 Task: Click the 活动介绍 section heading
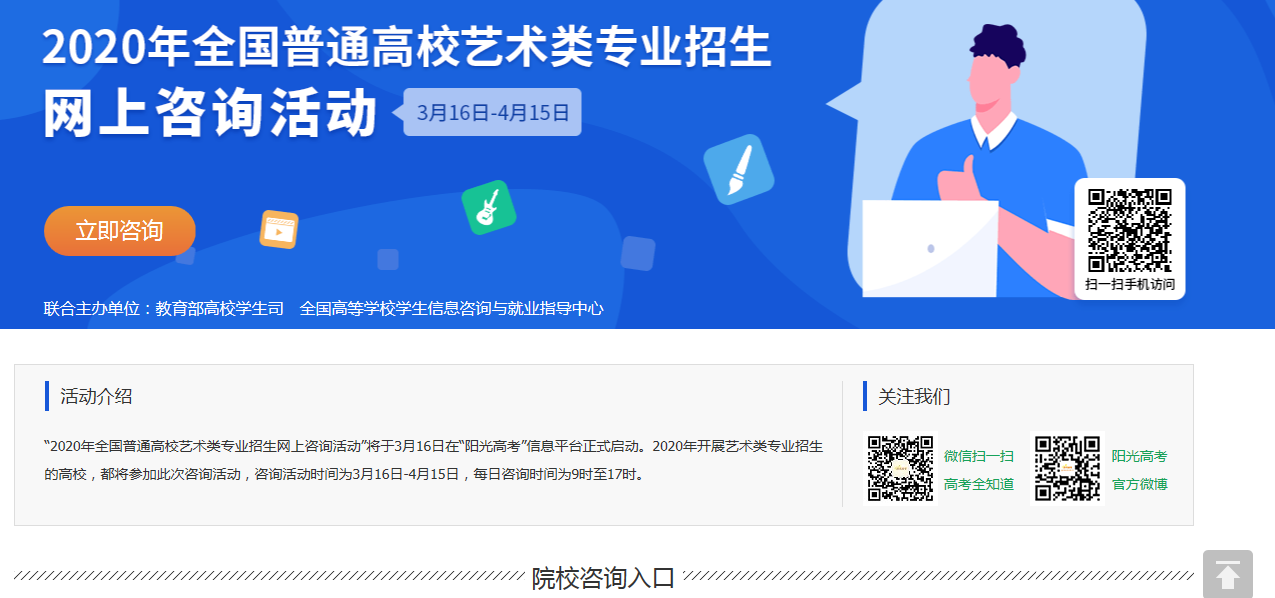(96, 396)
